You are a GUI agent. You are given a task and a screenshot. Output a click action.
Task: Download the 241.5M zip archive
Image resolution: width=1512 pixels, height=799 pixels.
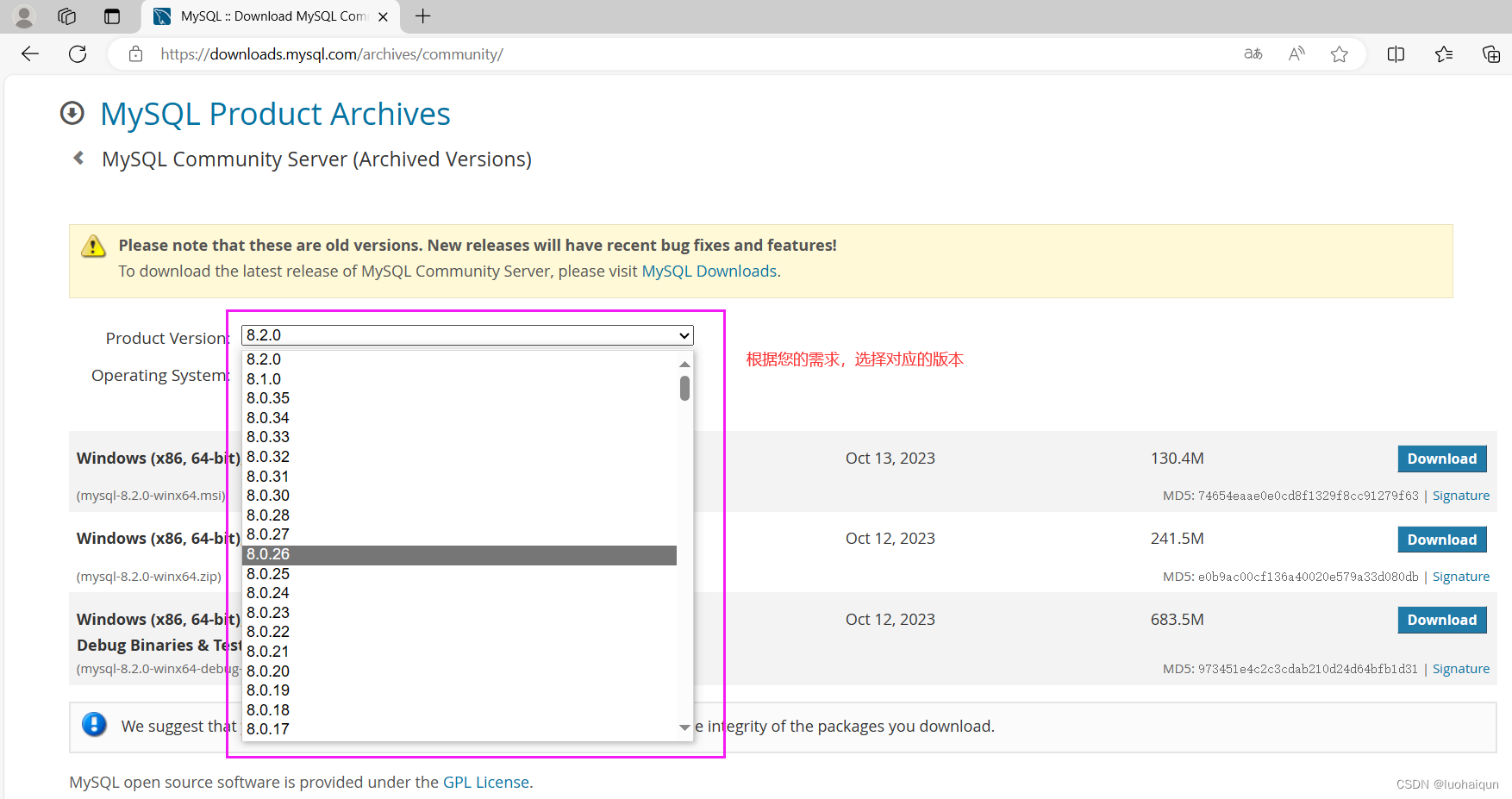coord(1442,540)
